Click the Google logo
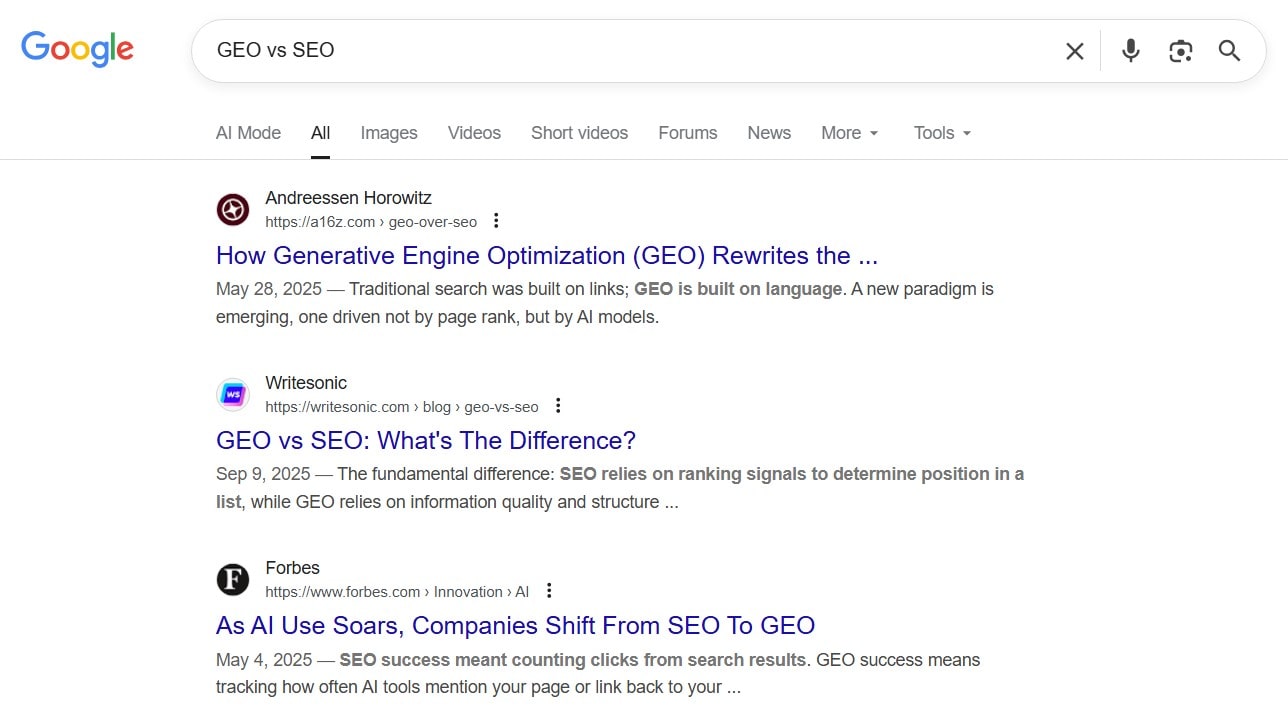The image size is (1288, 722). tap(77, 49)
